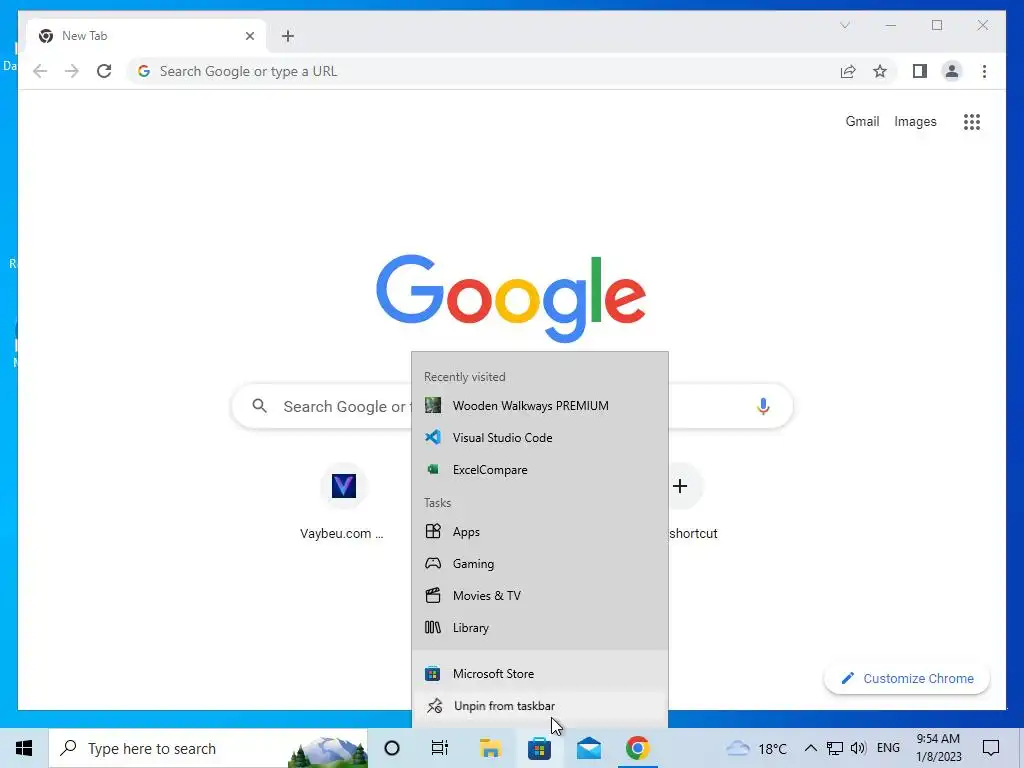Click the magnifier in Google search box
The height and width of the screenshot is (768, 1024).
pyautogui.click(x=259, y=406)
